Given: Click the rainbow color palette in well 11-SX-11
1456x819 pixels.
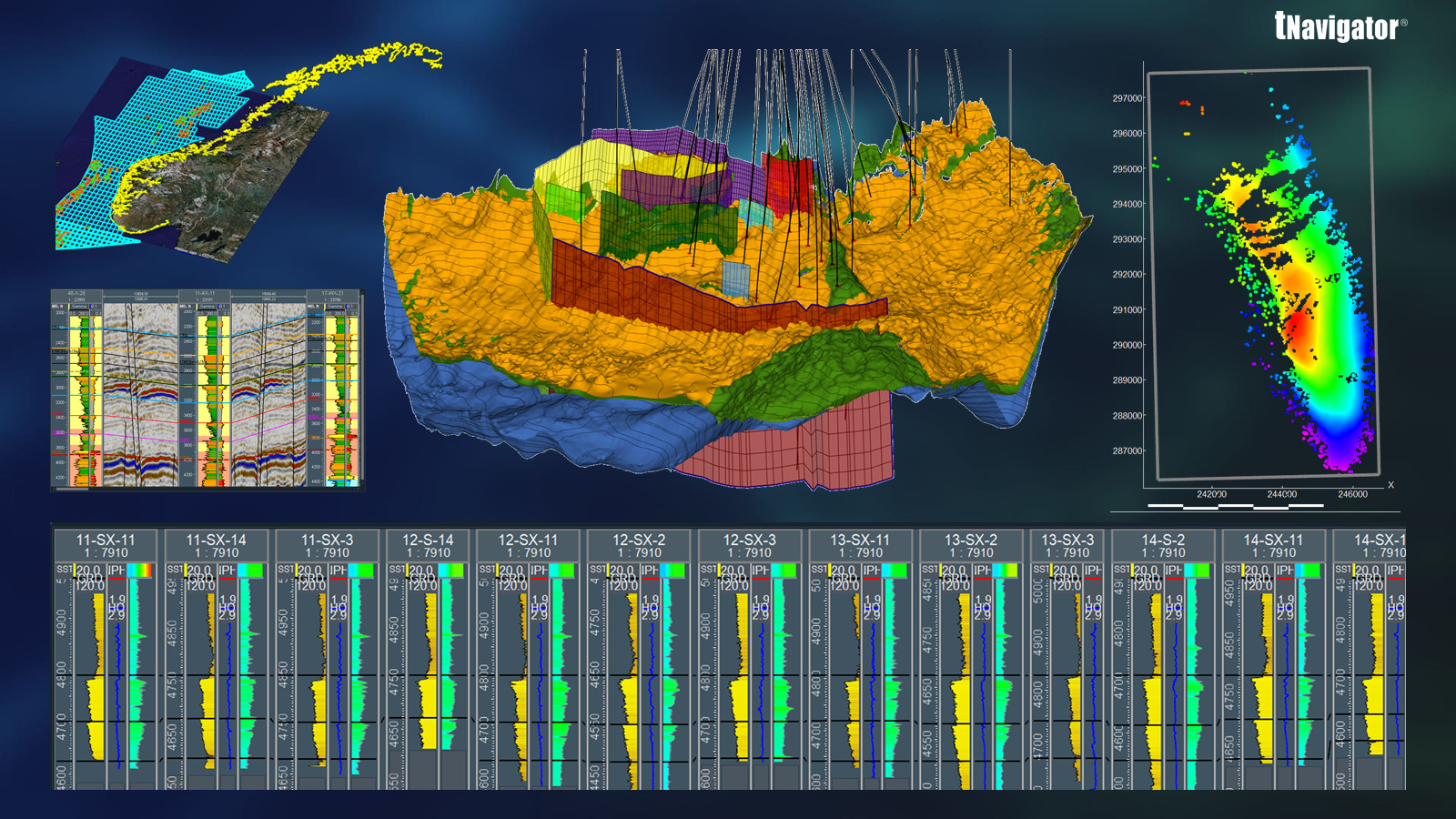Looking at the screenshot, I should point(140,571).
